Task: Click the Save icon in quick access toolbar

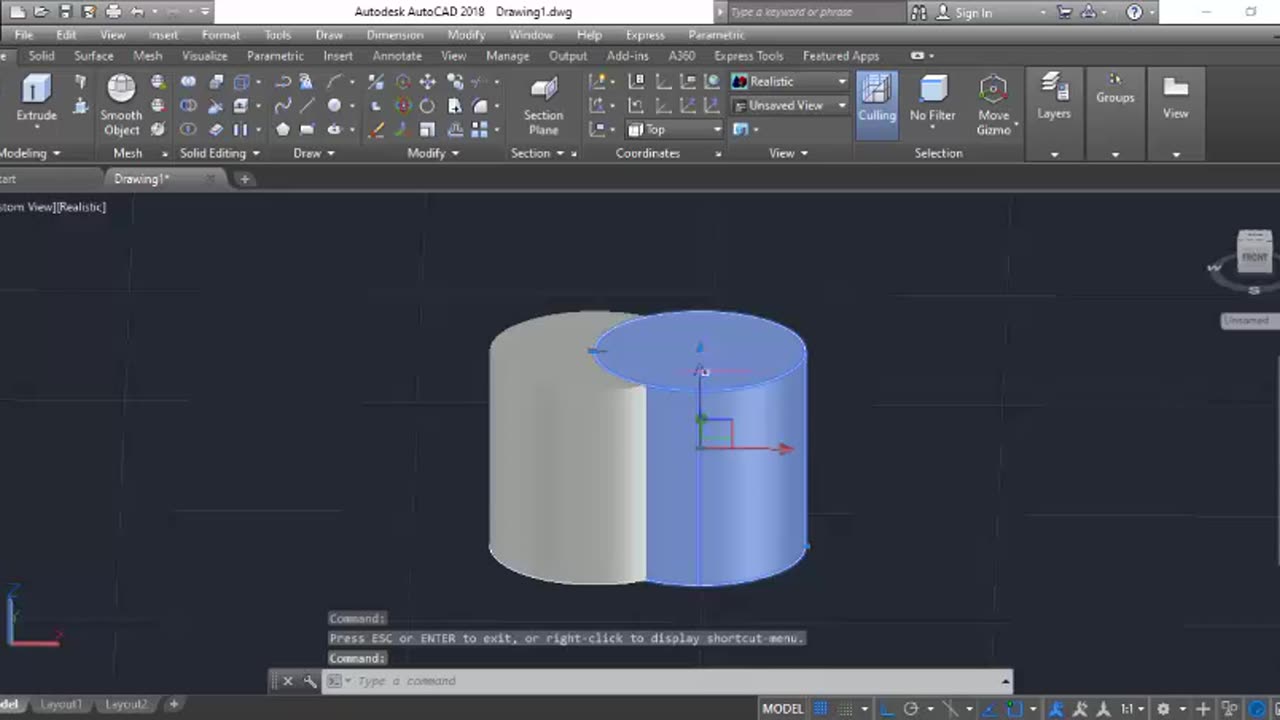Action: [x=66, y=12]
